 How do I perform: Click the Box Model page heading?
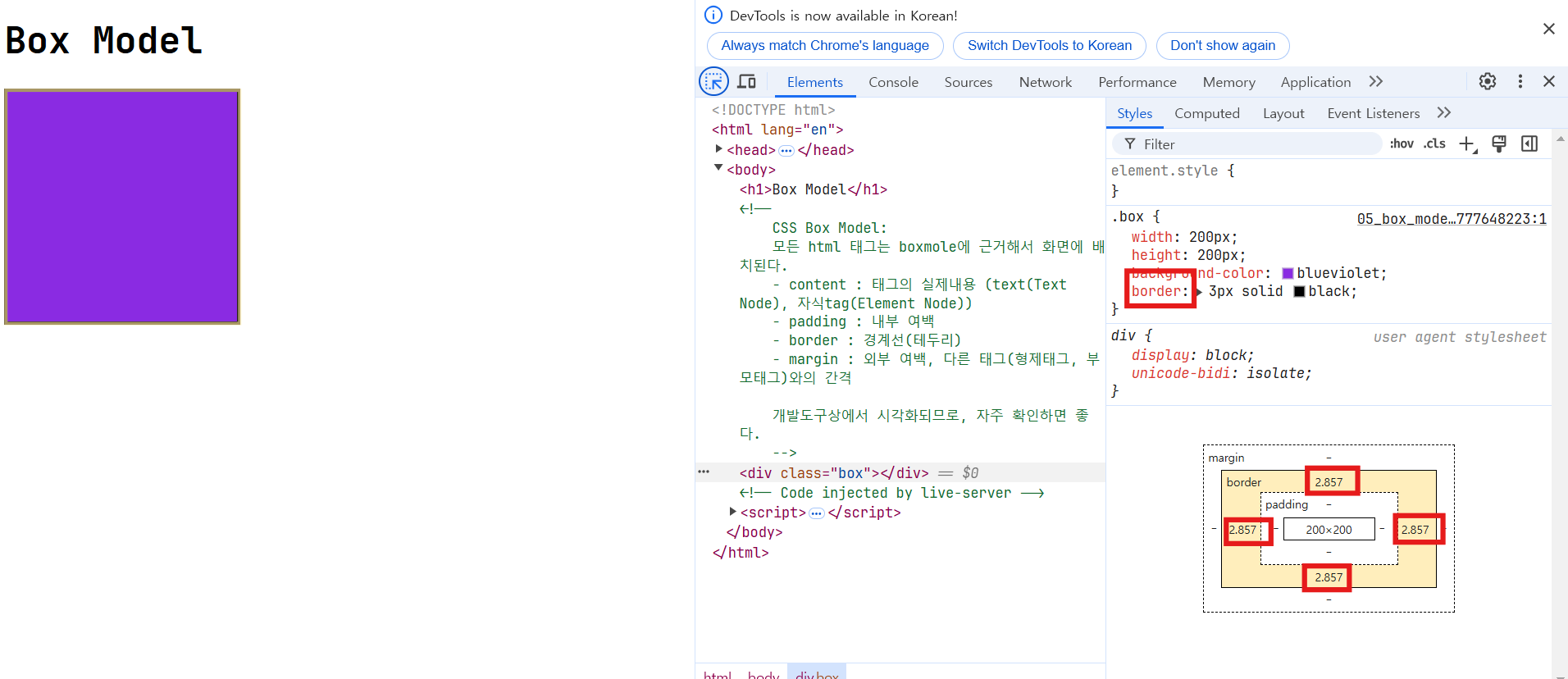(x=104, y=40)
